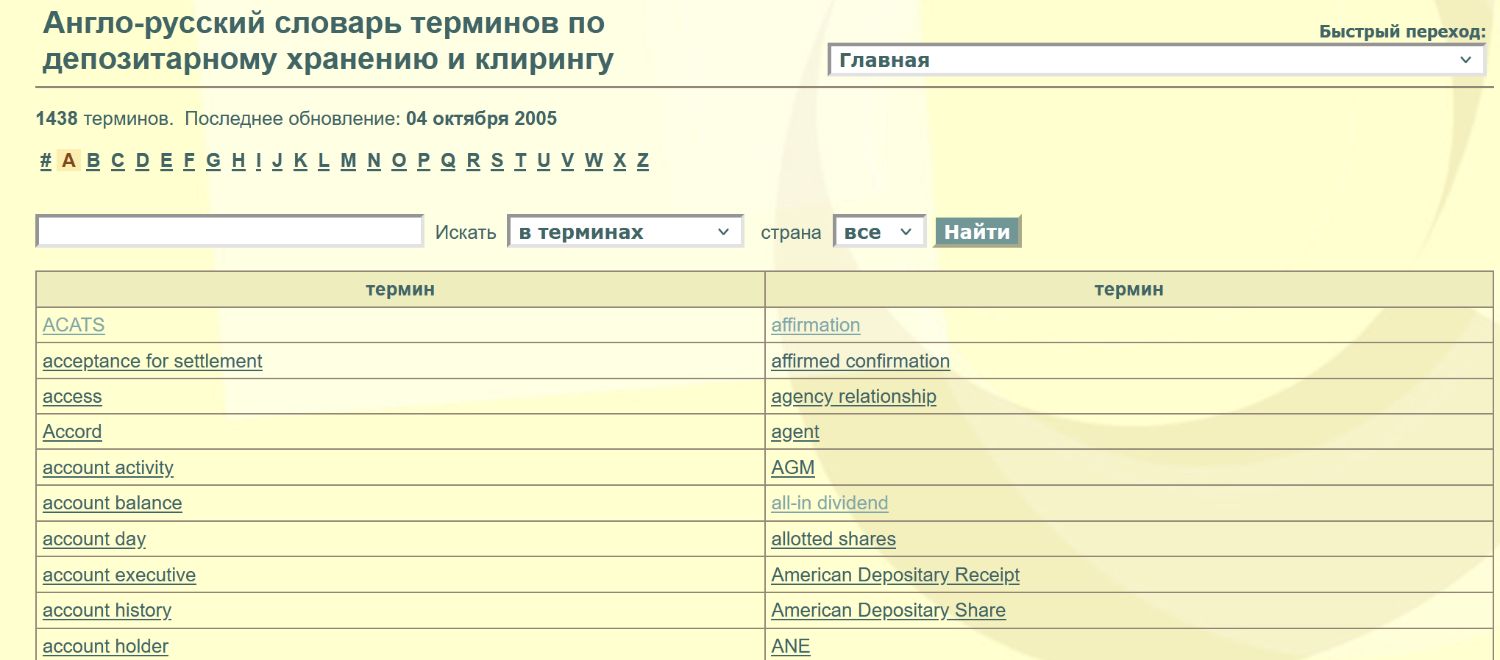Image resolution: width=1500 pixels, height=660 pixels.
Task: Open letter T term list
Action: (520, 160)
